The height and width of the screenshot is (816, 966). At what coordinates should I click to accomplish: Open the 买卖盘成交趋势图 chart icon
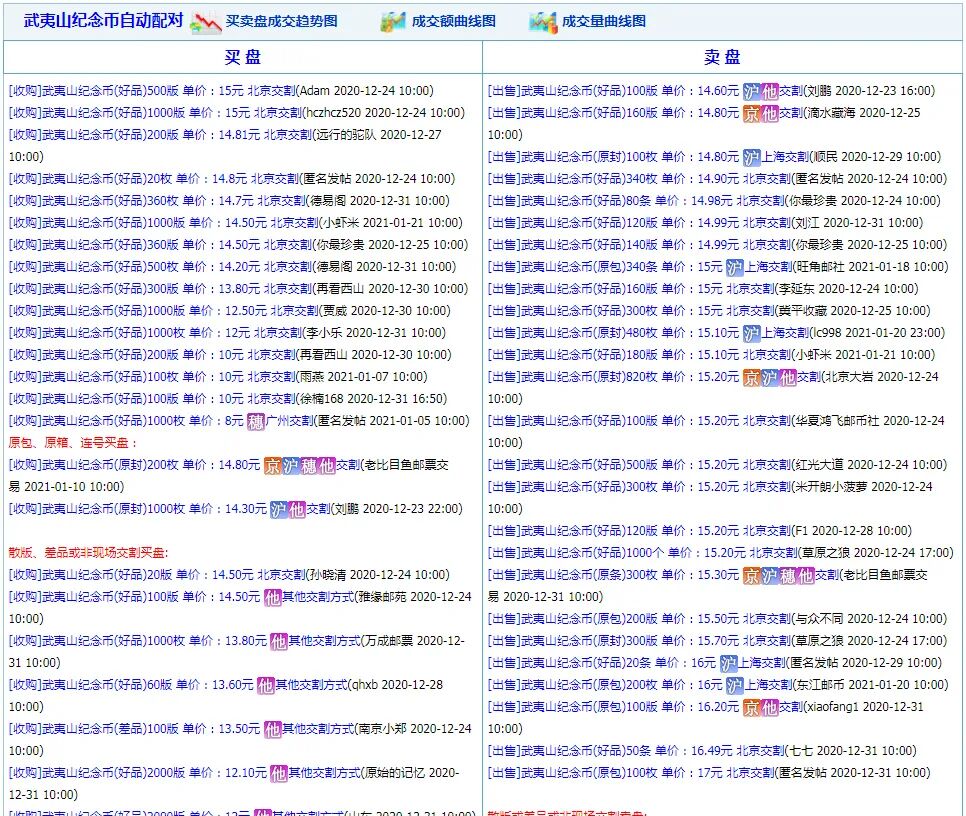click(x=205, y=22)
